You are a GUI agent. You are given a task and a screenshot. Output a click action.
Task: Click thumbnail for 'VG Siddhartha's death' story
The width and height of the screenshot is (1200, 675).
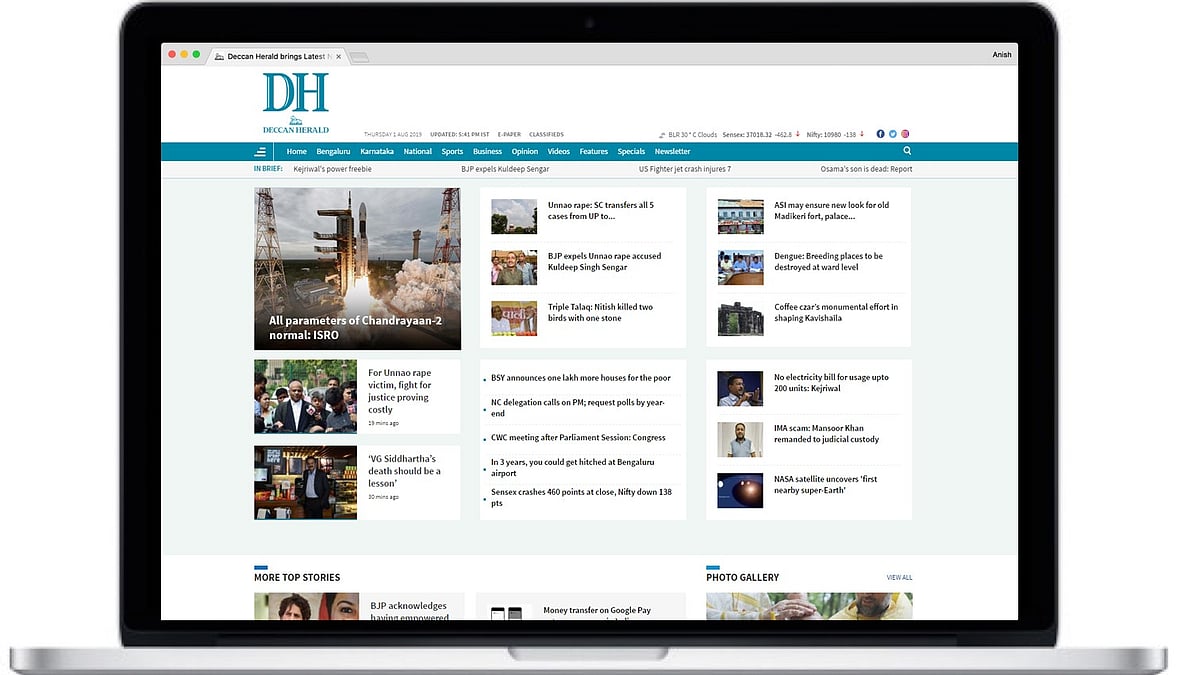[x=305, y=483]
